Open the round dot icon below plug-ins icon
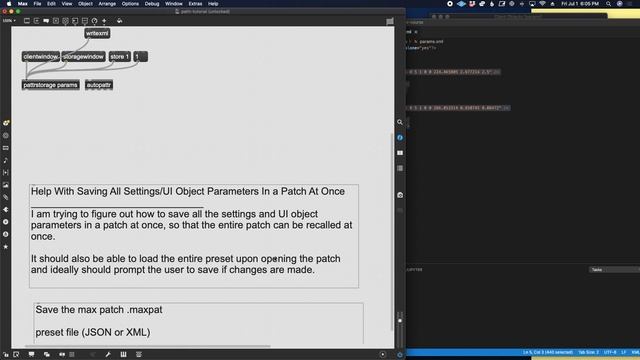 coord(6,222)
